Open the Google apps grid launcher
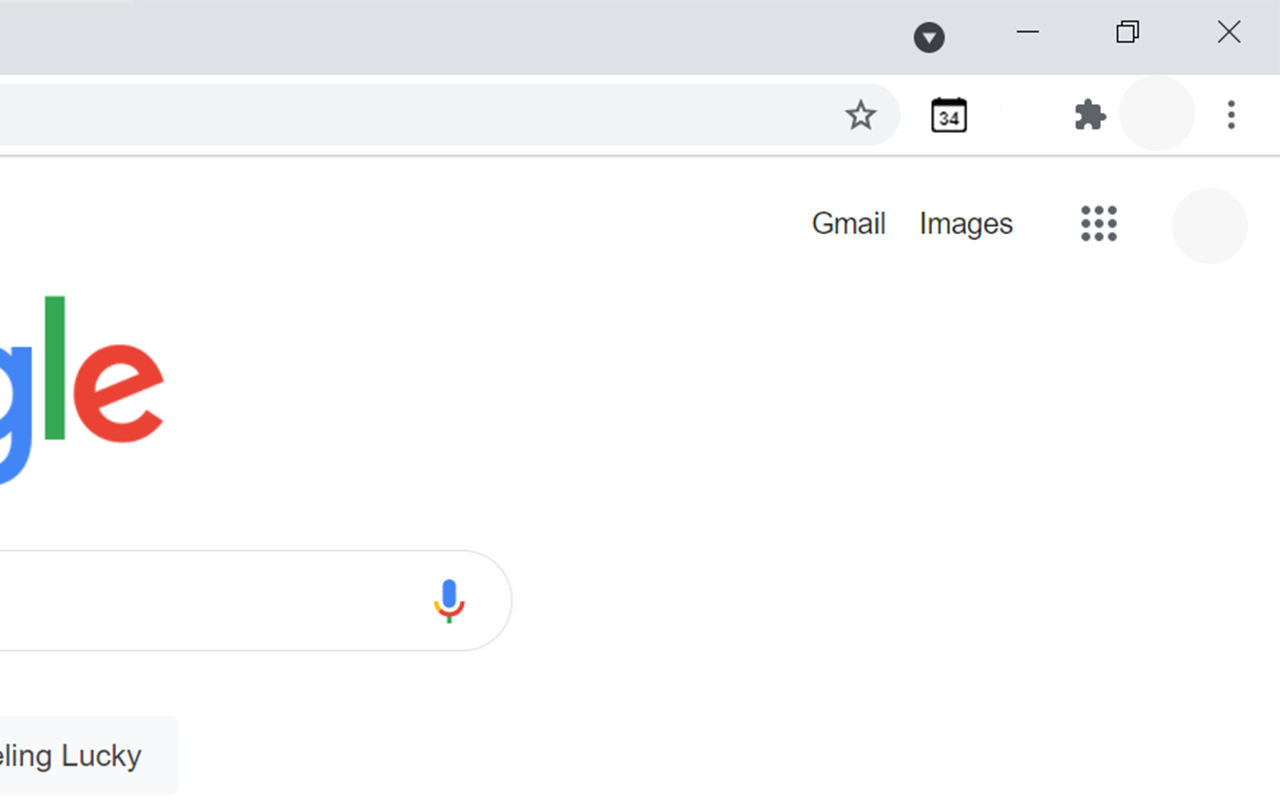 pyautogui.click(x=1099, y=224)
